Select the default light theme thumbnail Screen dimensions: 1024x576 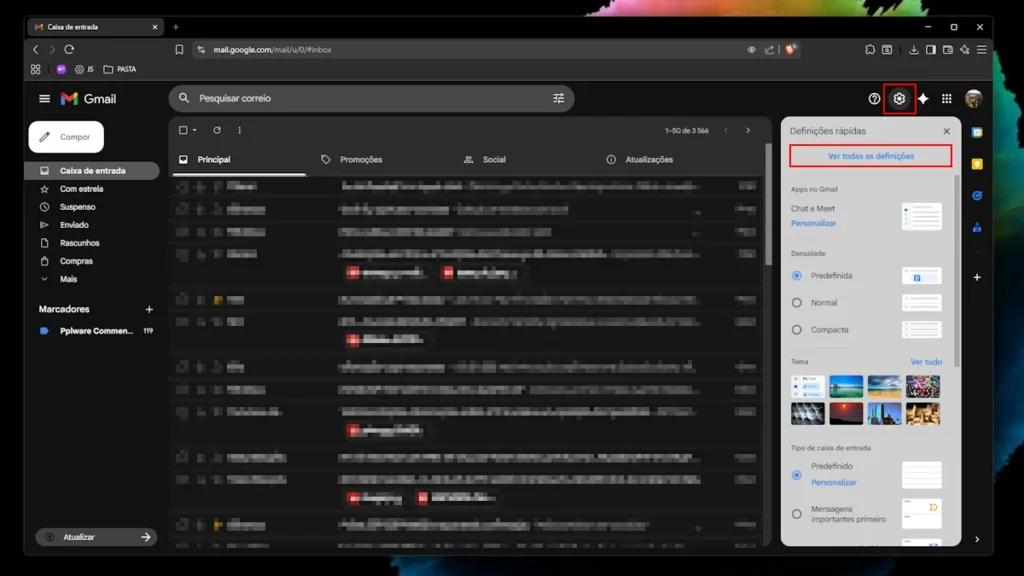(x=808, y=387)
